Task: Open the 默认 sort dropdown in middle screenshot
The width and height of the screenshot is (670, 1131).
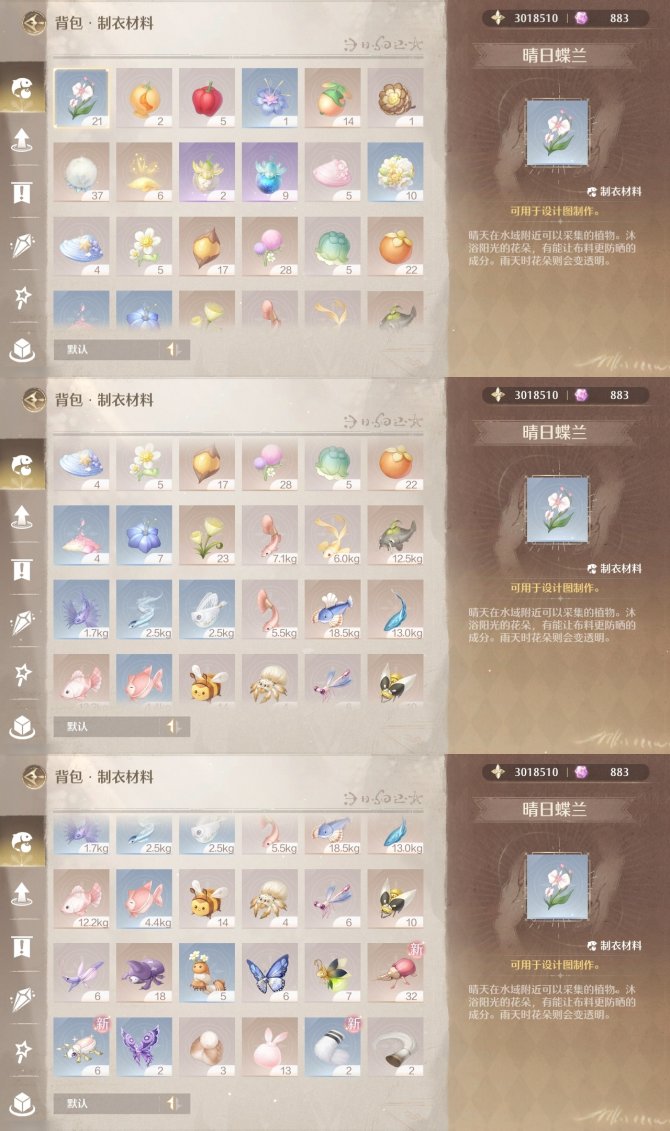Action: (108, 727)
